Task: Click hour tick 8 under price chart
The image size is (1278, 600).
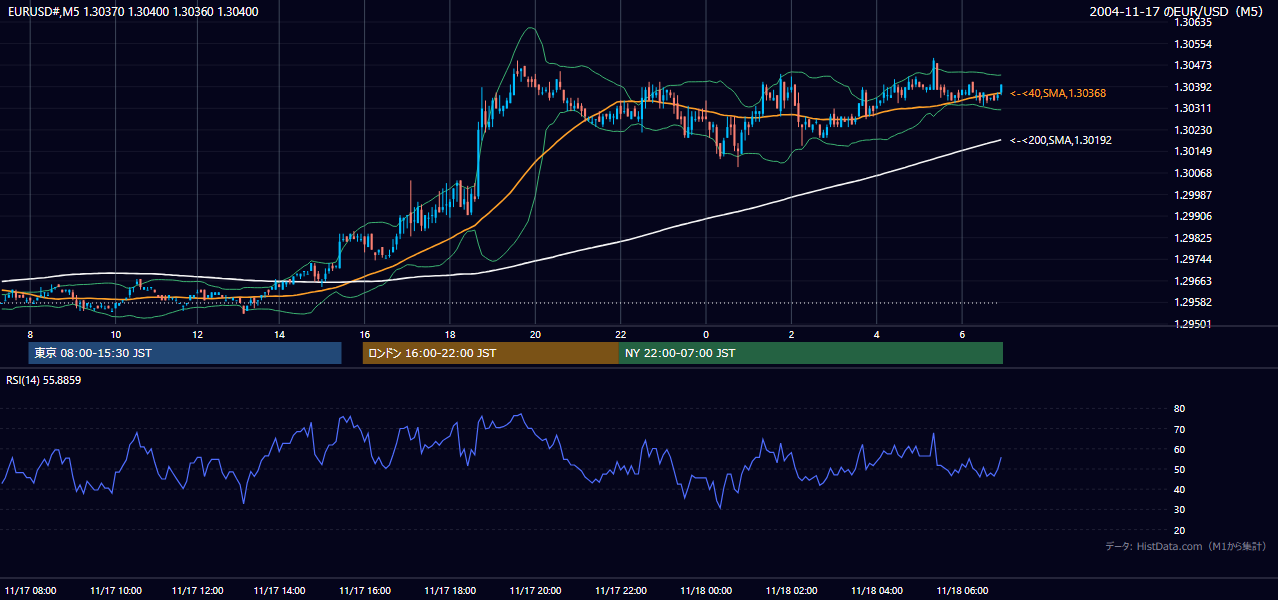Action: pos(30,334)
